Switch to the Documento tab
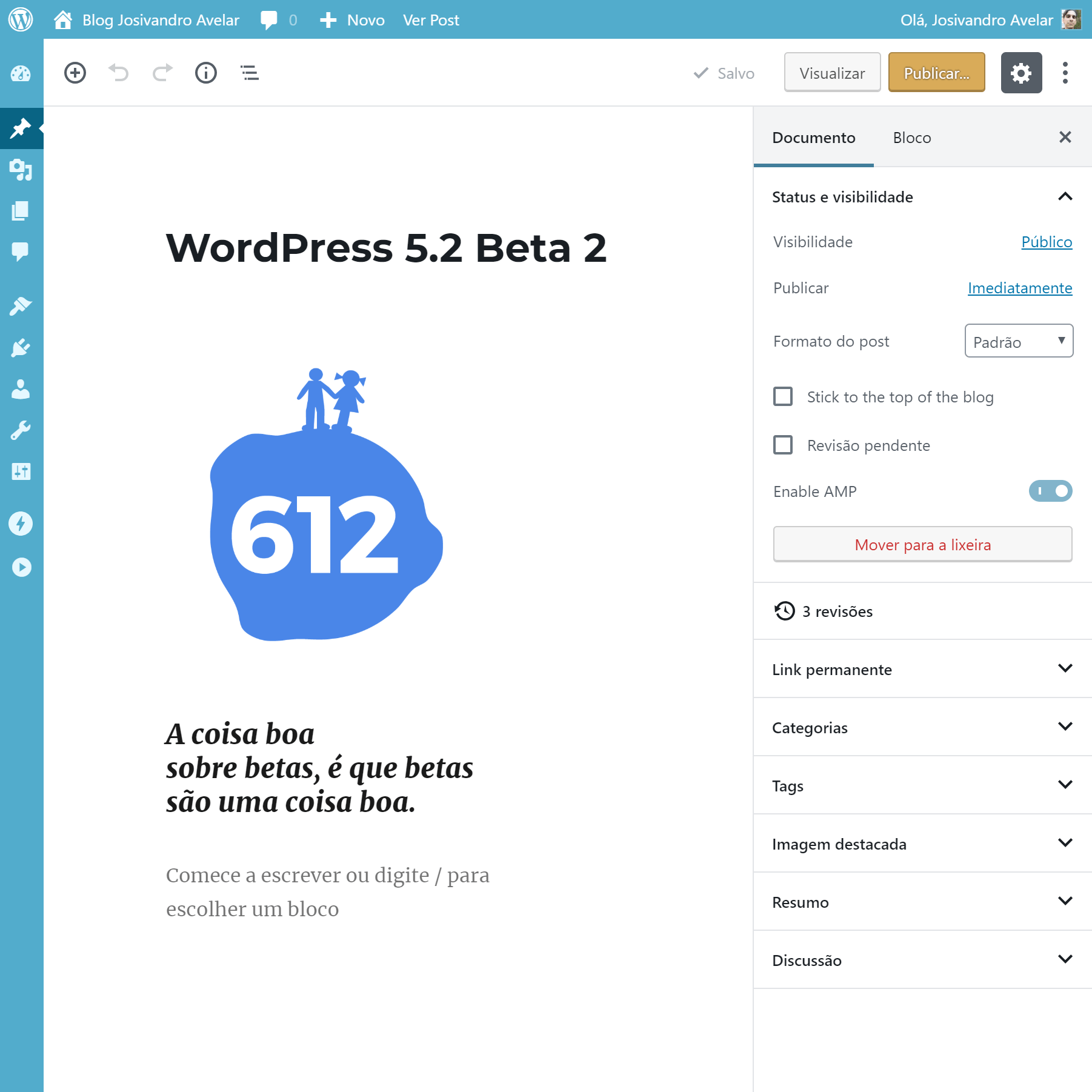Image resolution: width=1092 pixels, height=1092 pixels. (x=813, y=138)
